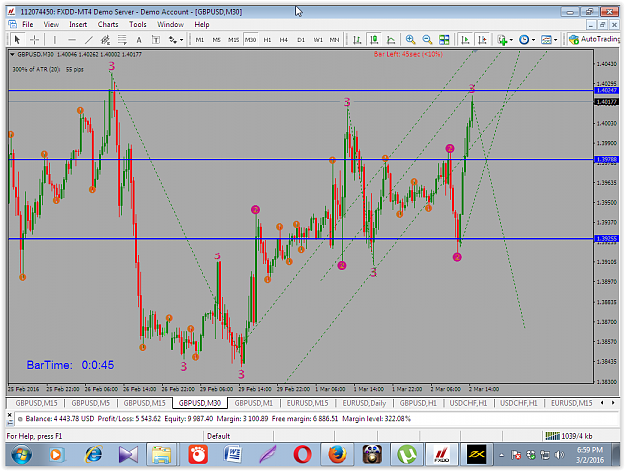Switch to the GBPUSD,H1 chart tab
The image size is (625, 471).
click(x=418, y=403)
